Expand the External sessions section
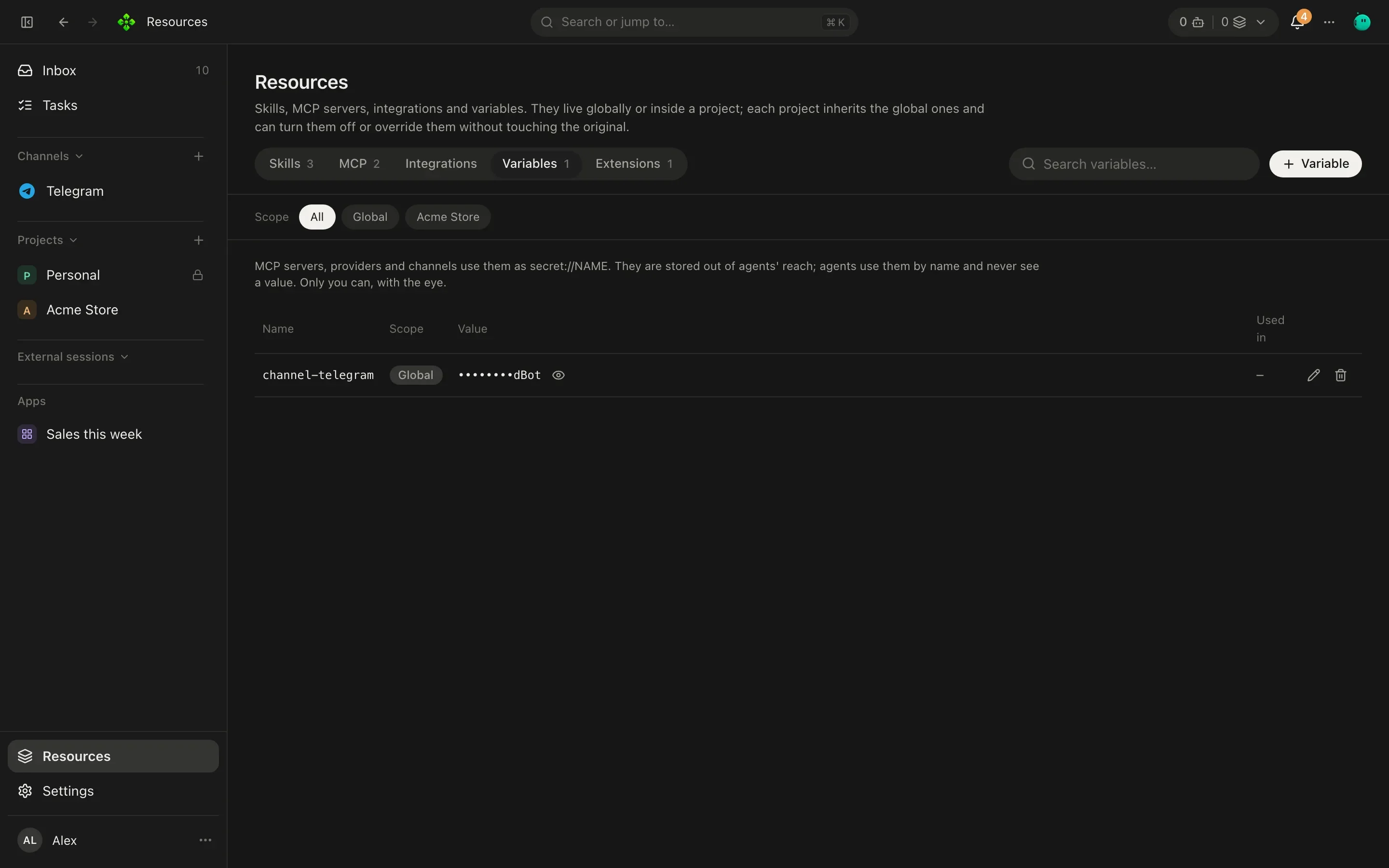This screenshot has height=868, width=1389. [73, 356]
